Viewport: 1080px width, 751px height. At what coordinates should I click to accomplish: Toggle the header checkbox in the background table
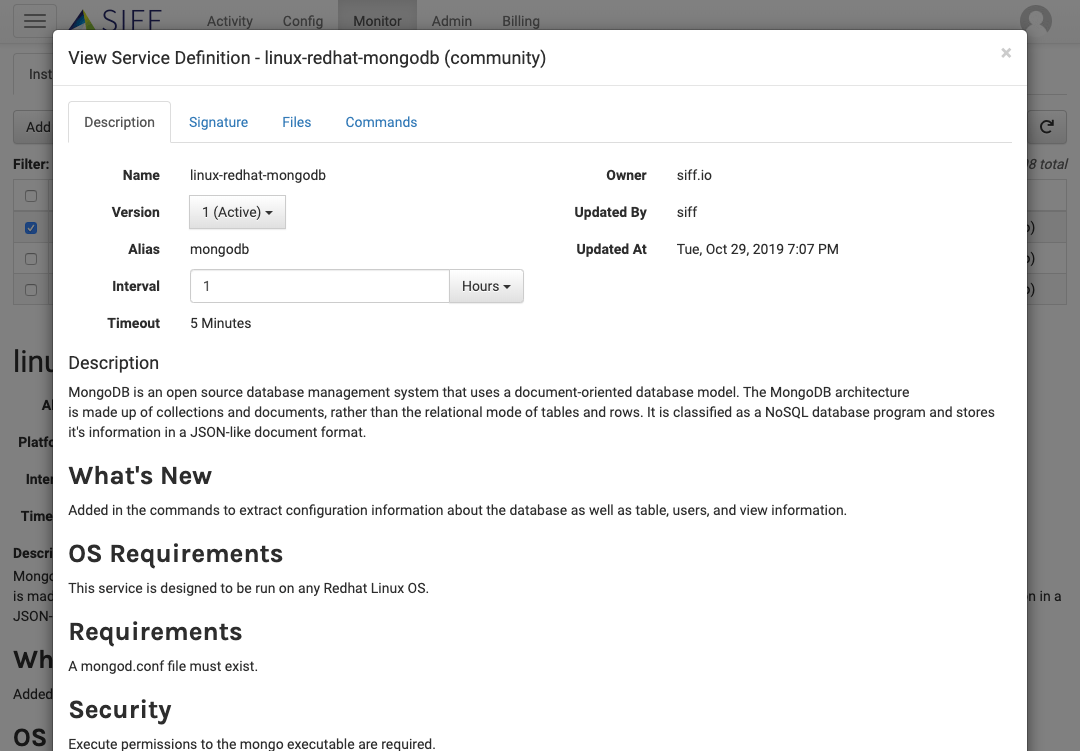31,196
